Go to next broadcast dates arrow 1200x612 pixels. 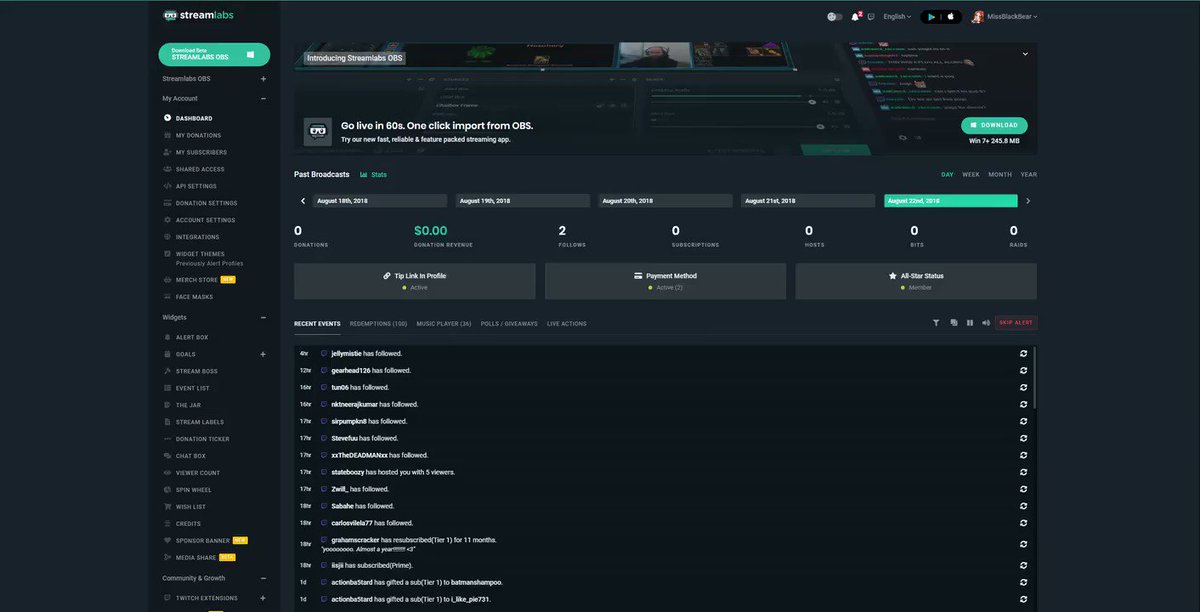(1028, 201)
